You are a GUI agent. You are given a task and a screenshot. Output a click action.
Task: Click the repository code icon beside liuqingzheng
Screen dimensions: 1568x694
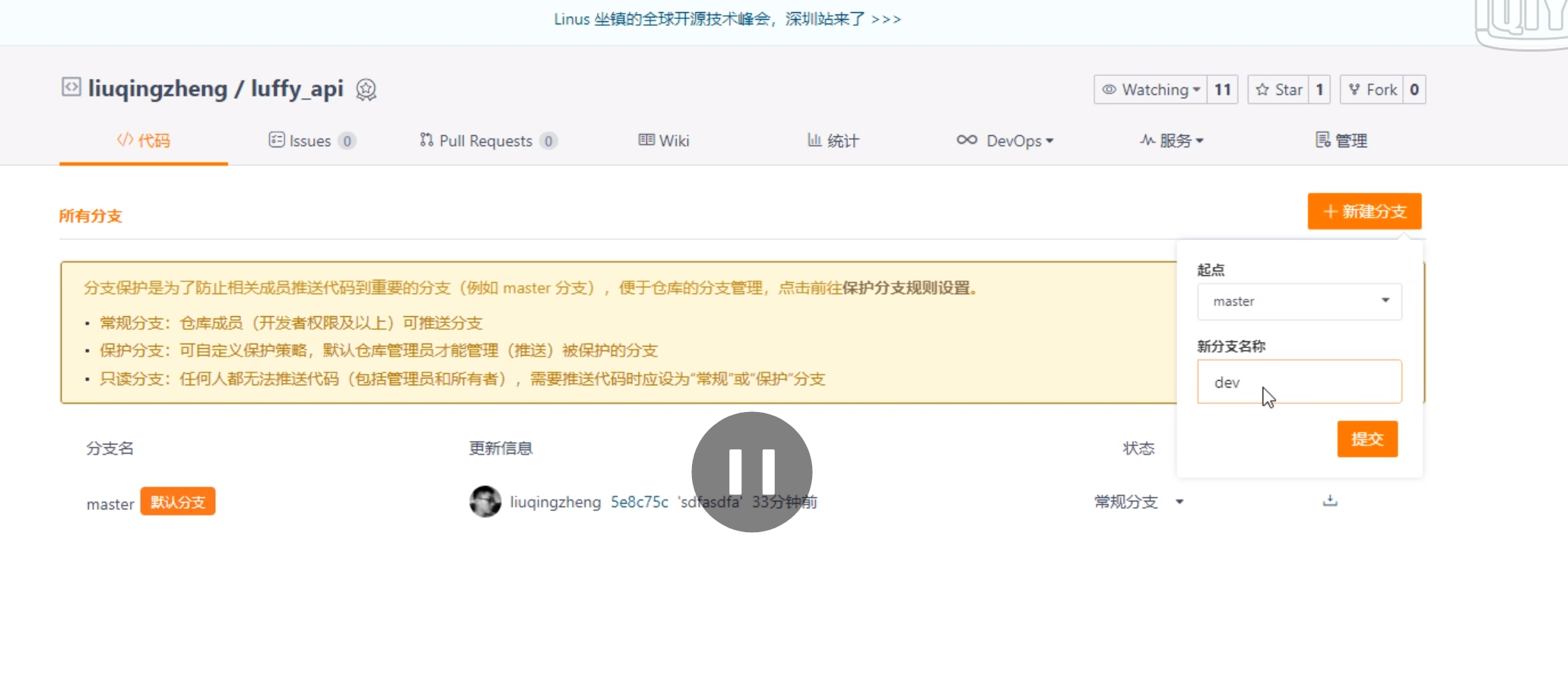click(x=71, y=87)
